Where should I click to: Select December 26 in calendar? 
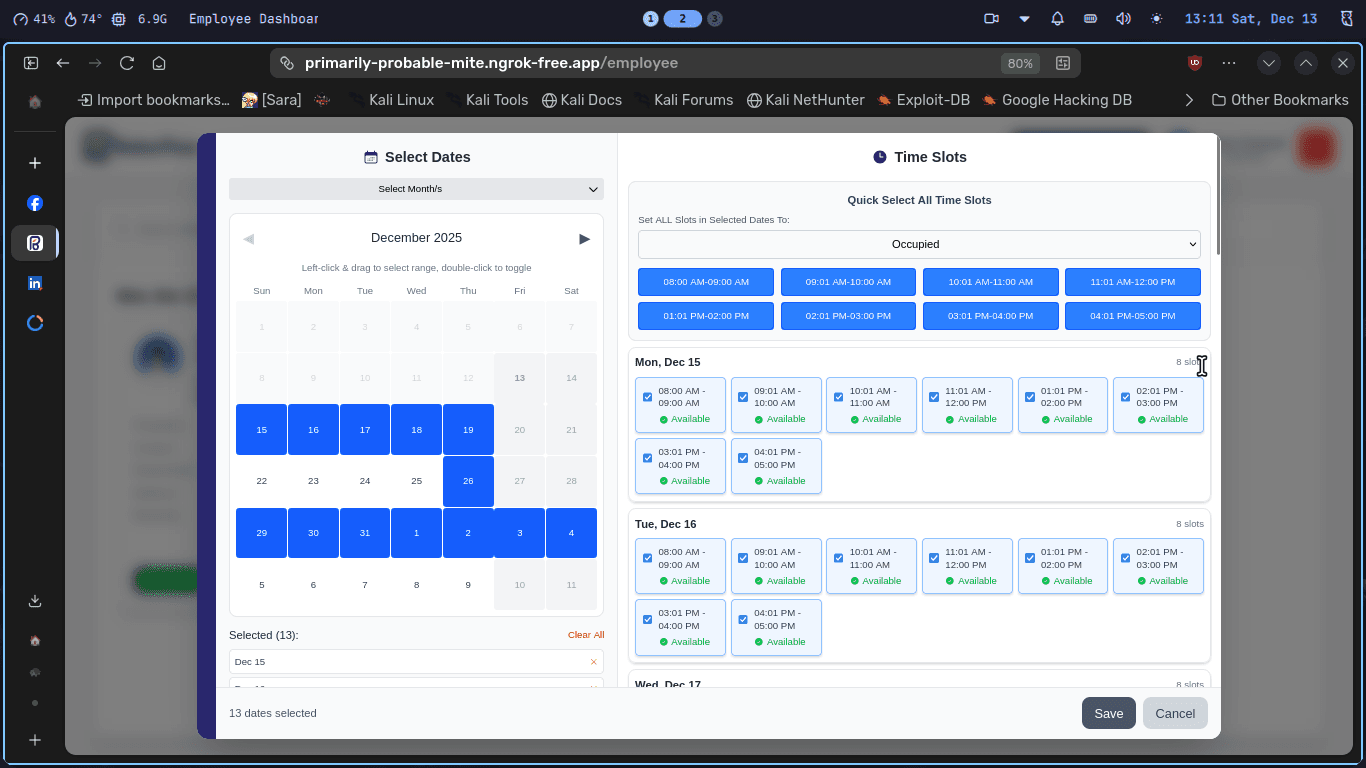[x=468, y=481]
